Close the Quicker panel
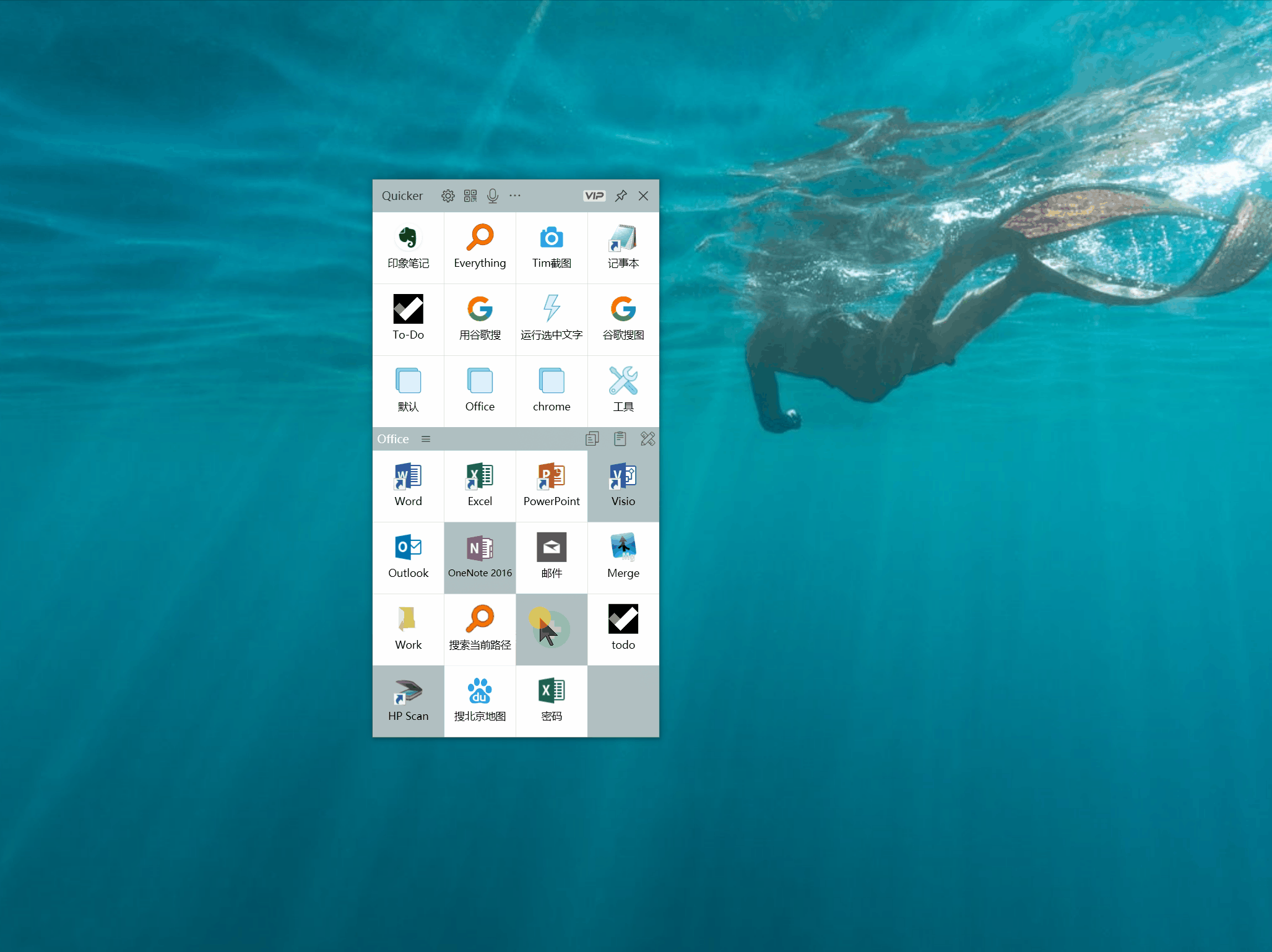This screenshot has height=952, width=1272. click(644, 196)
